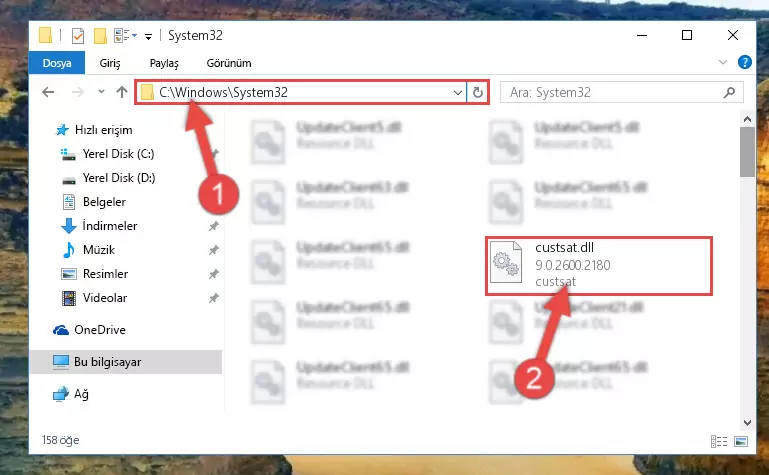
Task: Switch to Details view icon
Action: click(x=718, y=441)
